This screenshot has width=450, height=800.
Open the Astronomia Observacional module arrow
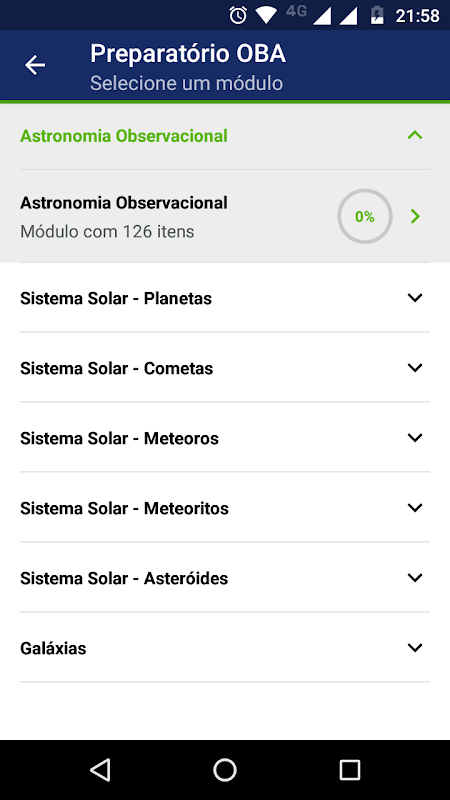pyautogui.click(x=415, y=216)
